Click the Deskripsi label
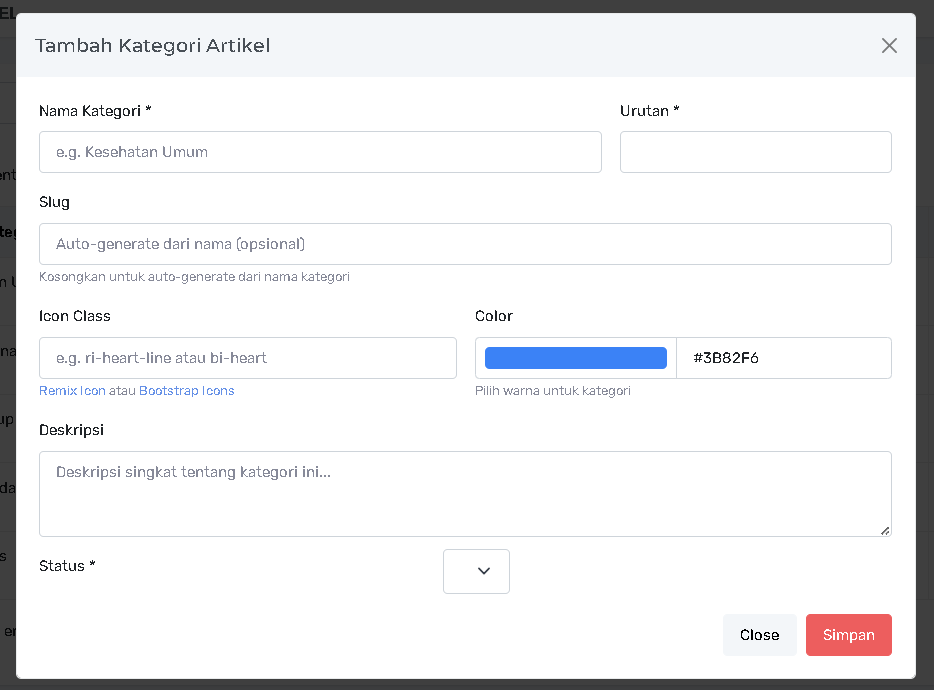 tap(71, 430)
